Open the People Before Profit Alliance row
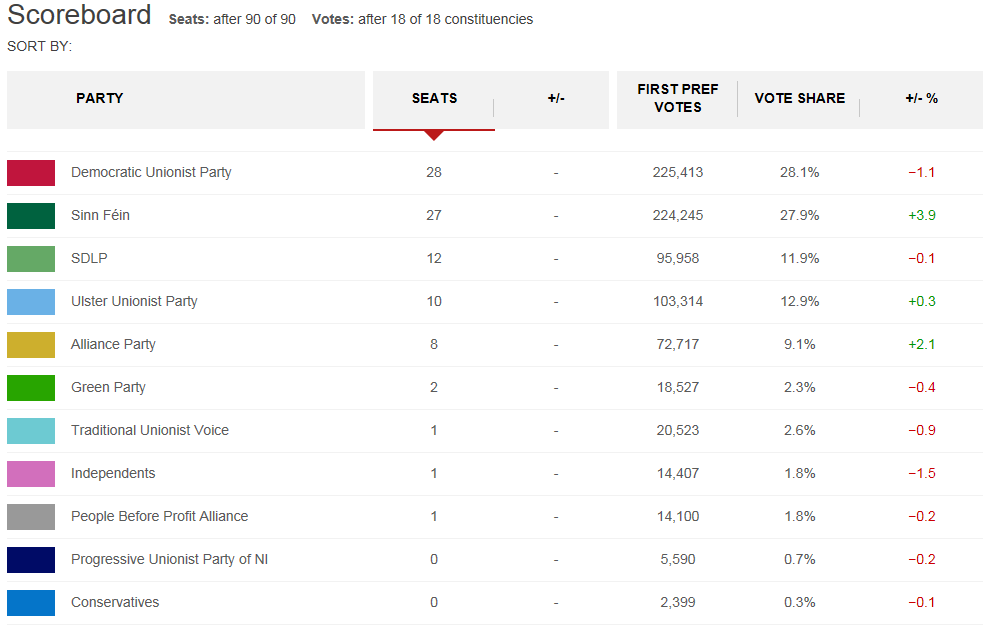This screenshot has height=625, width=988. (x=159, y=517)
